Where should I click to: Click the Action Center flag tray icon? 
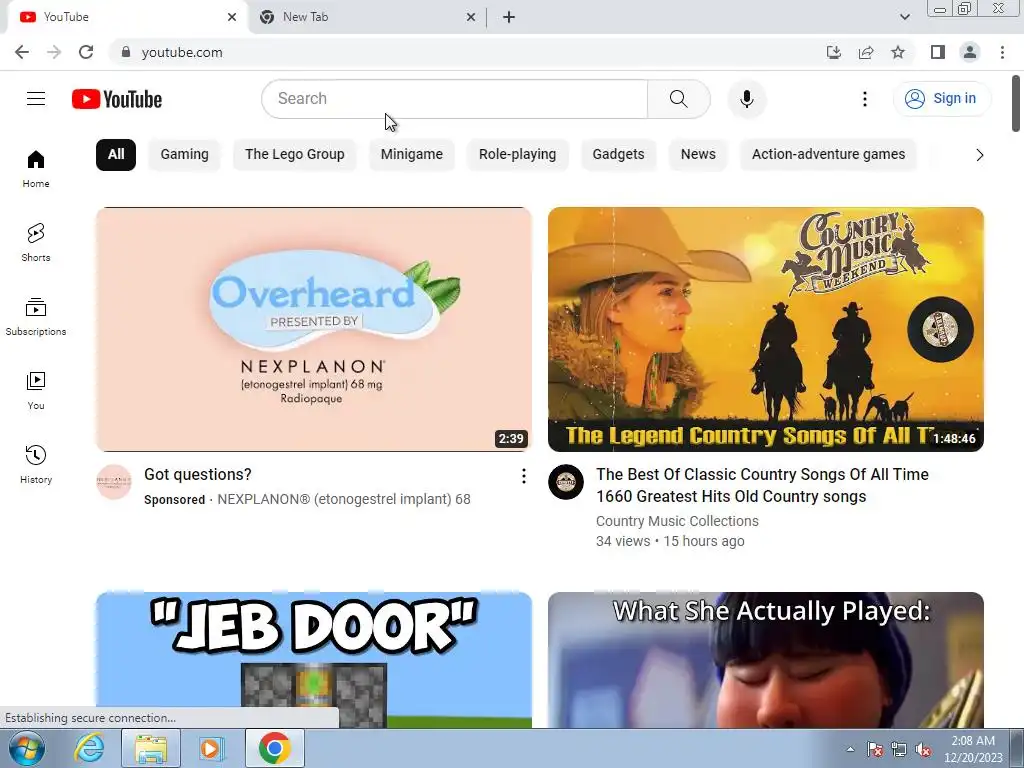tap(874, 750)
